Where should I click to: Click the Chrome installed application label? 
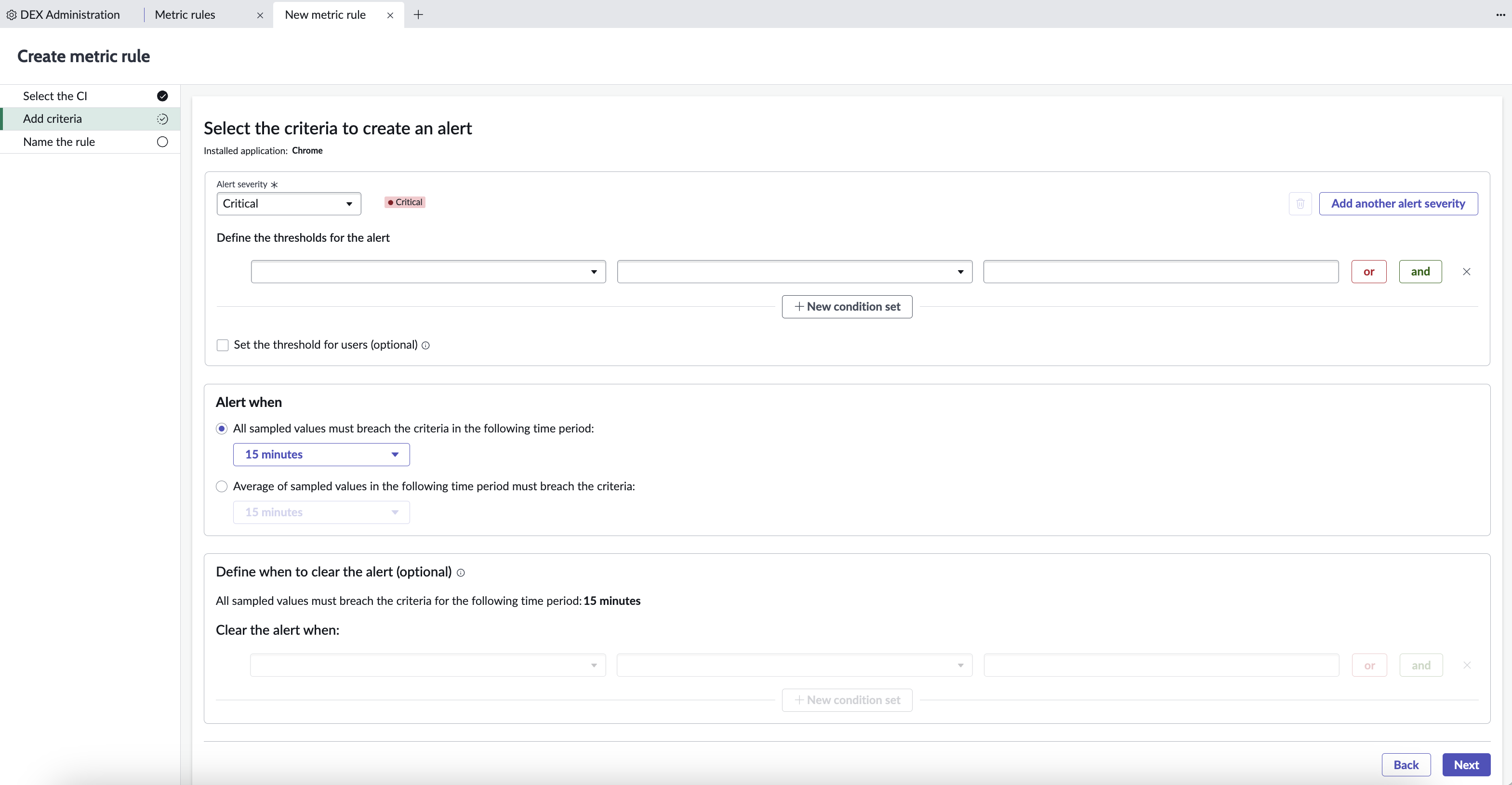(307, 150)
